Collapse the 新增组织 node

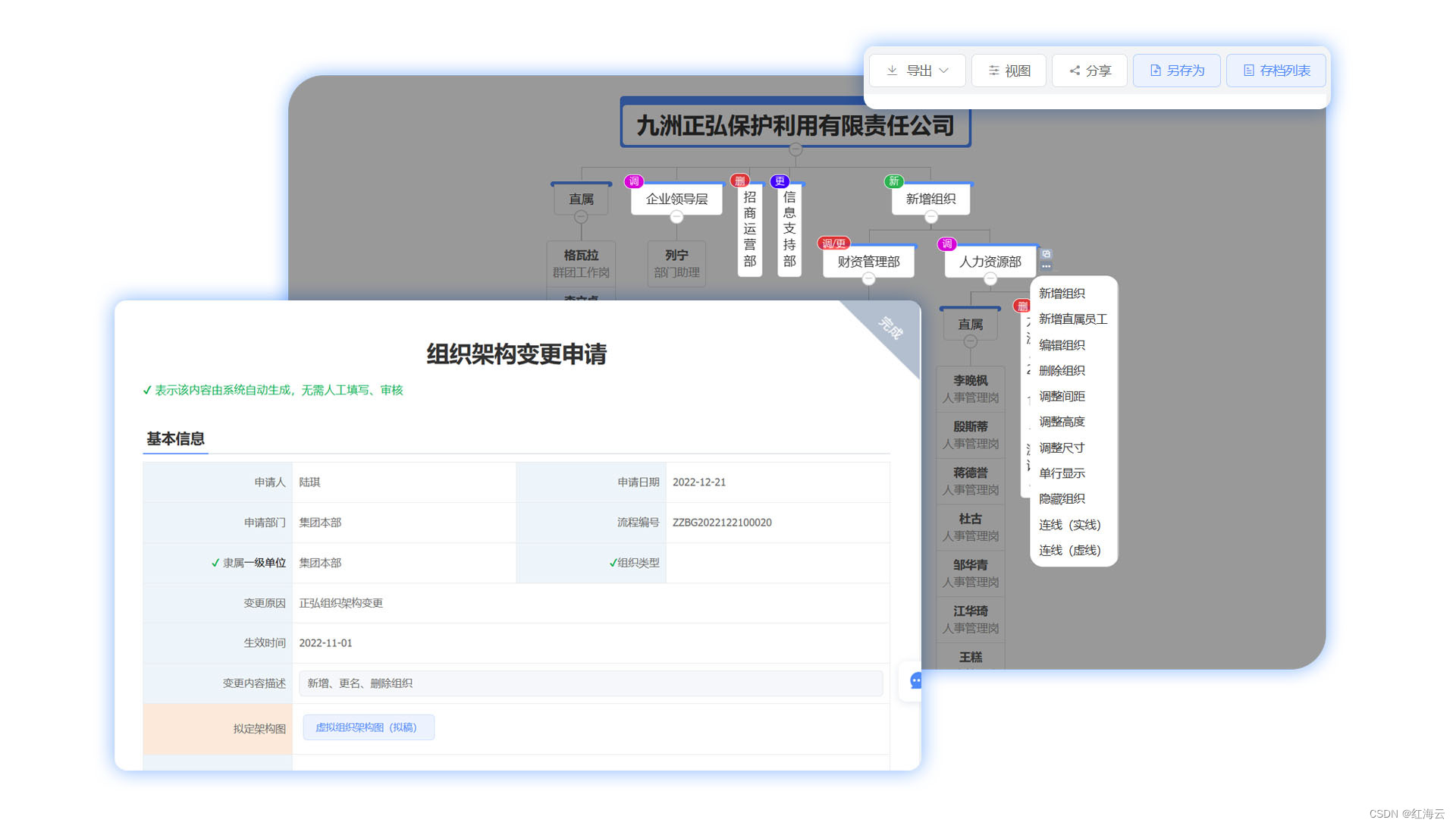click(930, 217)
